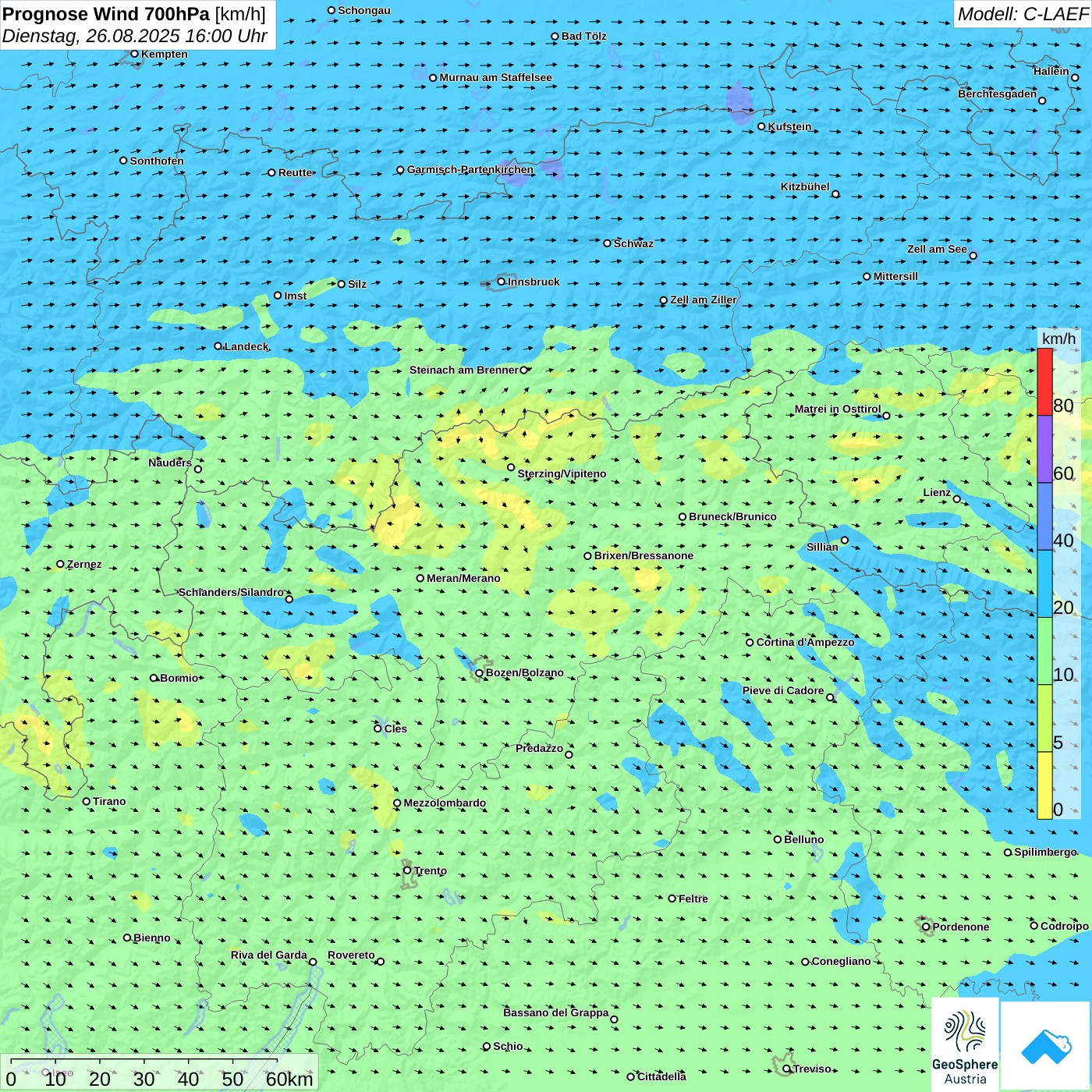Click the 'Sterzing/Vipiteno' label
Screen dimensions: 1092x1092
coord(562,473)
